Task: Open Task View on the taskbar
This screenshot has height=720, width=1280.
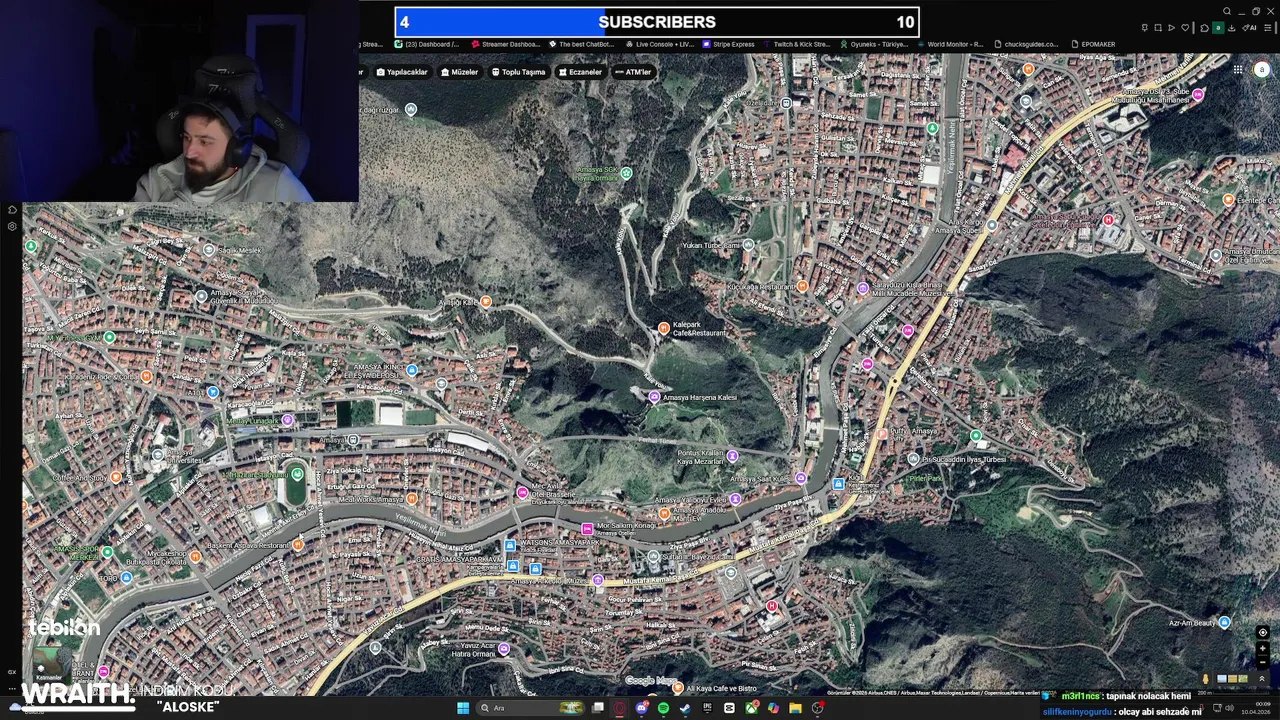Action: pos(597,708)
